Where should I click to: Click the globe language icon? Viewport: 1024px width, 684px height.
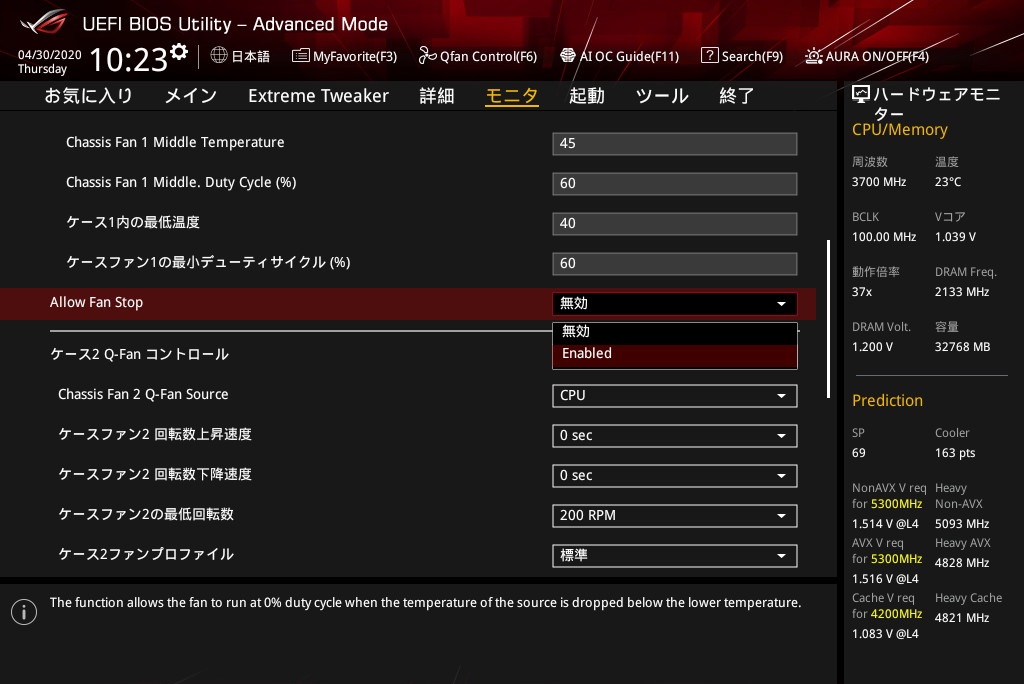click(219, 55)
